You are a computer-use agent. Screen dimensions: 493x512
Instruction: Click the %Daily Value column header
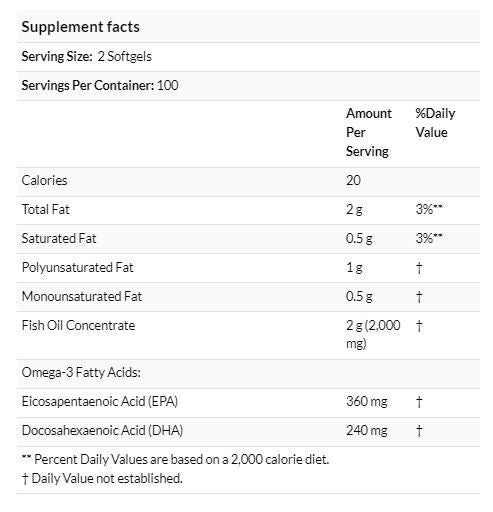[x=435, y=123]
